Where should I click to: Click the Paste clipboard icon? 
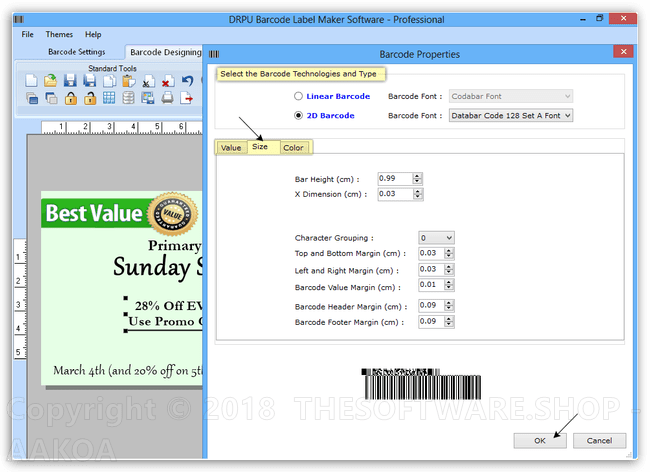point(128,81)
